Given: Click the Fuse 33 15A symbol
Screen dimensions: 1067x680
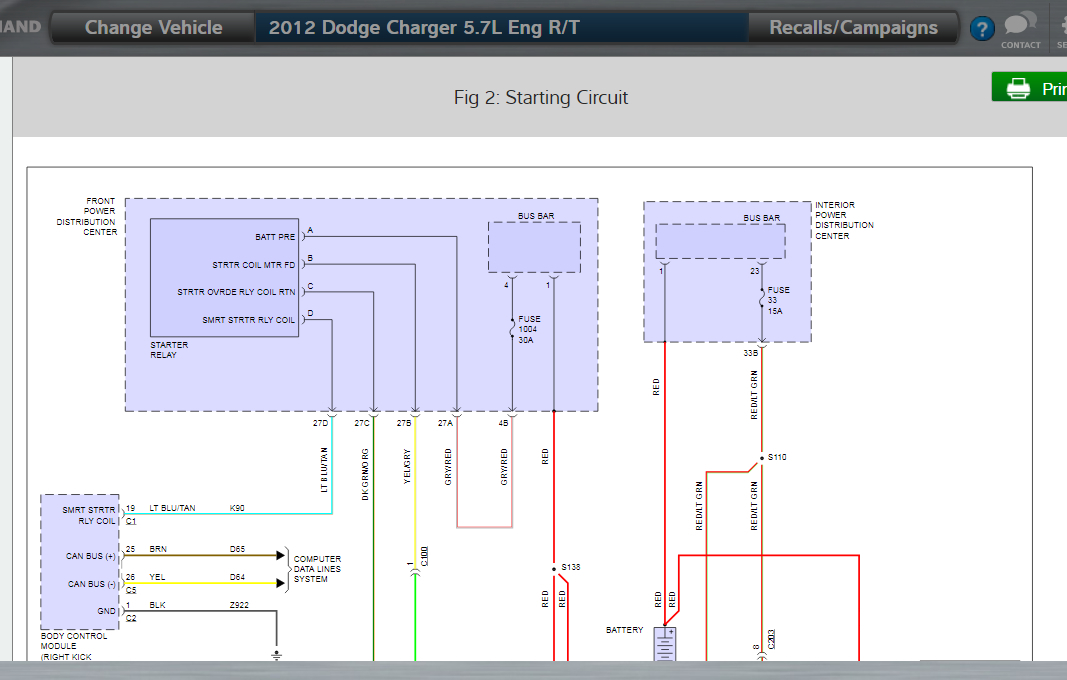Looking at the screenshot, I should coord(762,299).
